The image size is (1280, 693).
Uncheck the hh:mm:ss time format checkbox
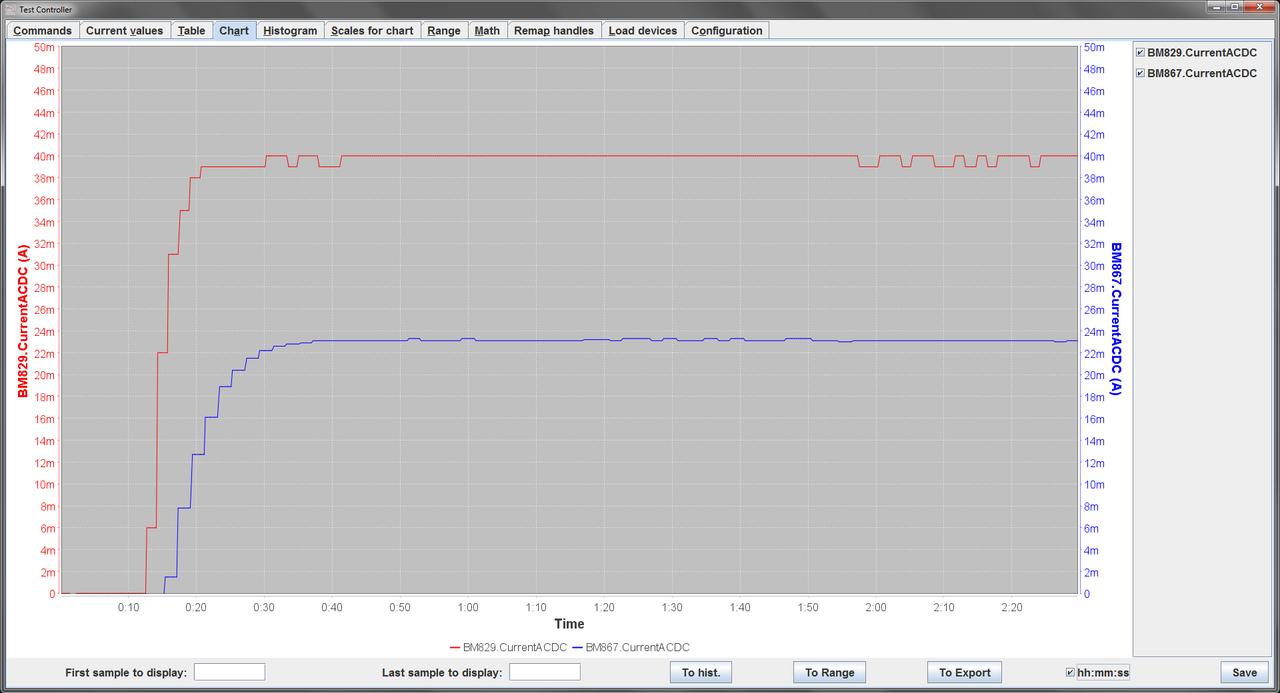(1071, 672)
